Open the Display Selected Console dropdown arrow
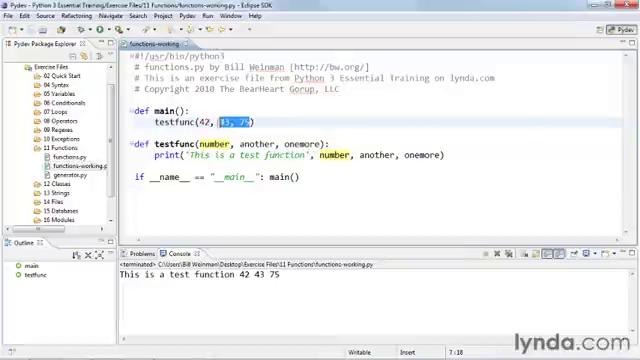This screenshot has height=360, width=640. [x=595, y=253]
